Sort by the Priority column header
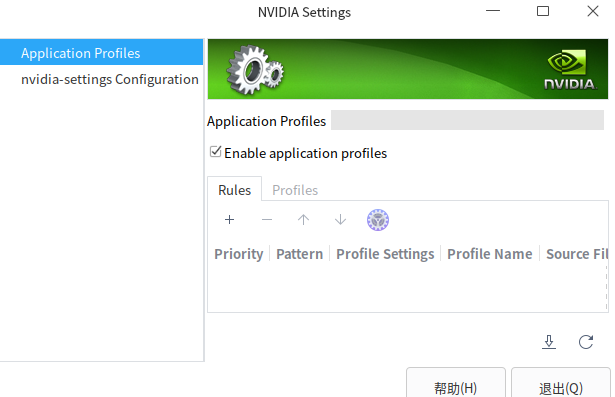The height and width of the screenshot is (397, 615). [239, 254]
